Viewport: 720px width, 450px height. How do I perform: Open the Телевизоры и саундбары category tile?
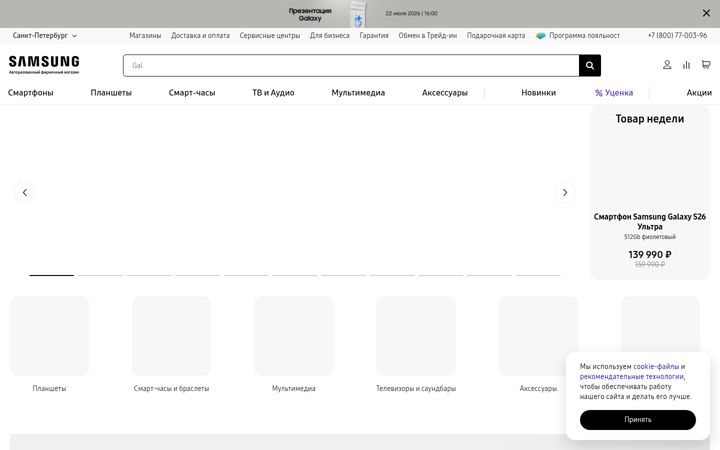416,345
